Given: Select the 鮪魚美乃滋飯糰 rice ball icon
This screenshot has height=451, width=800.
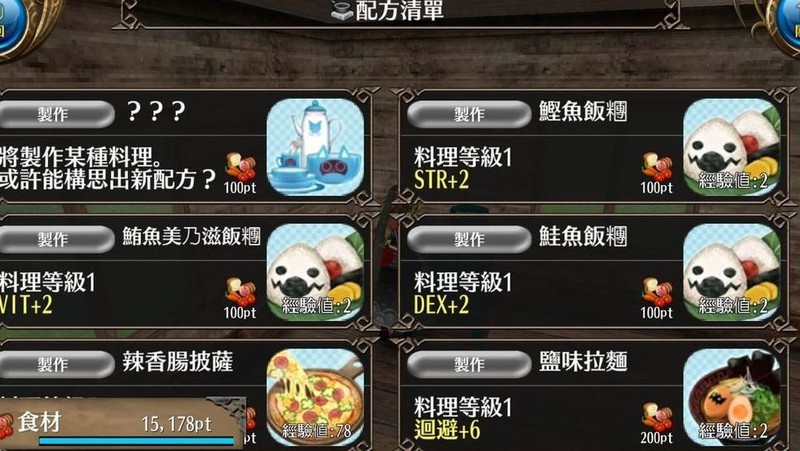Looking at the screenshot, I should coord(315,272).
